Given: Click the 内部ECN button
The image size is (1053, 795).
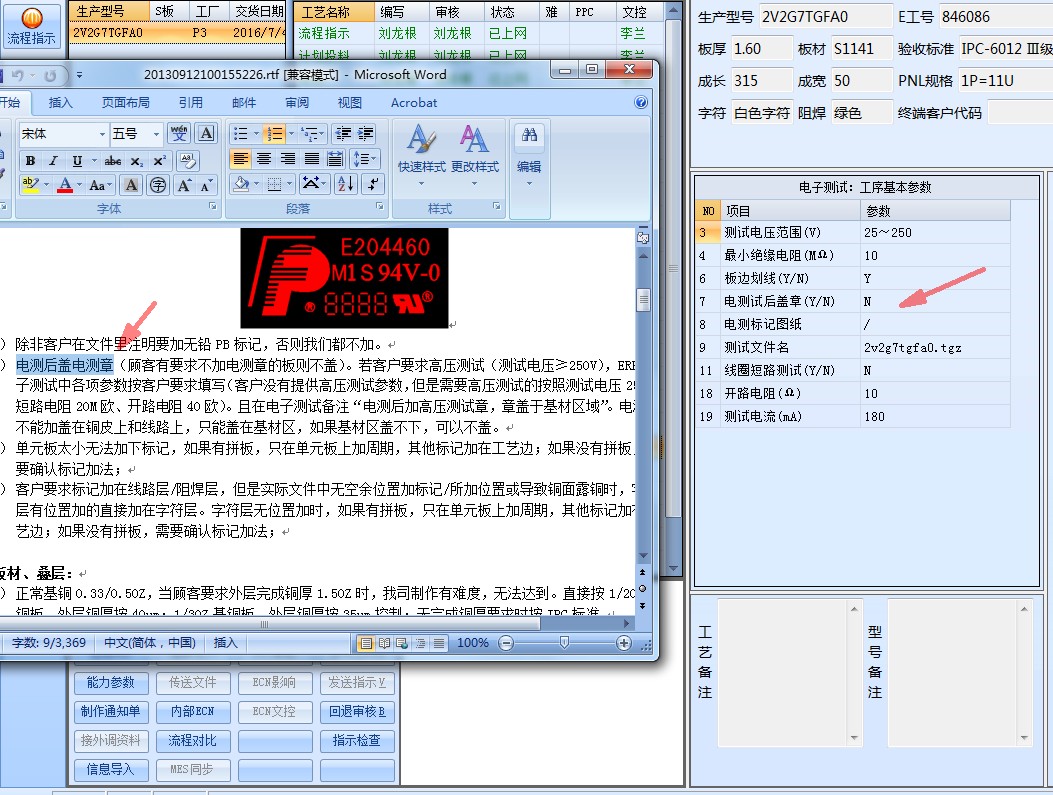Looking at the screenshot, I should pyautogui.click(x=193, y=712).
